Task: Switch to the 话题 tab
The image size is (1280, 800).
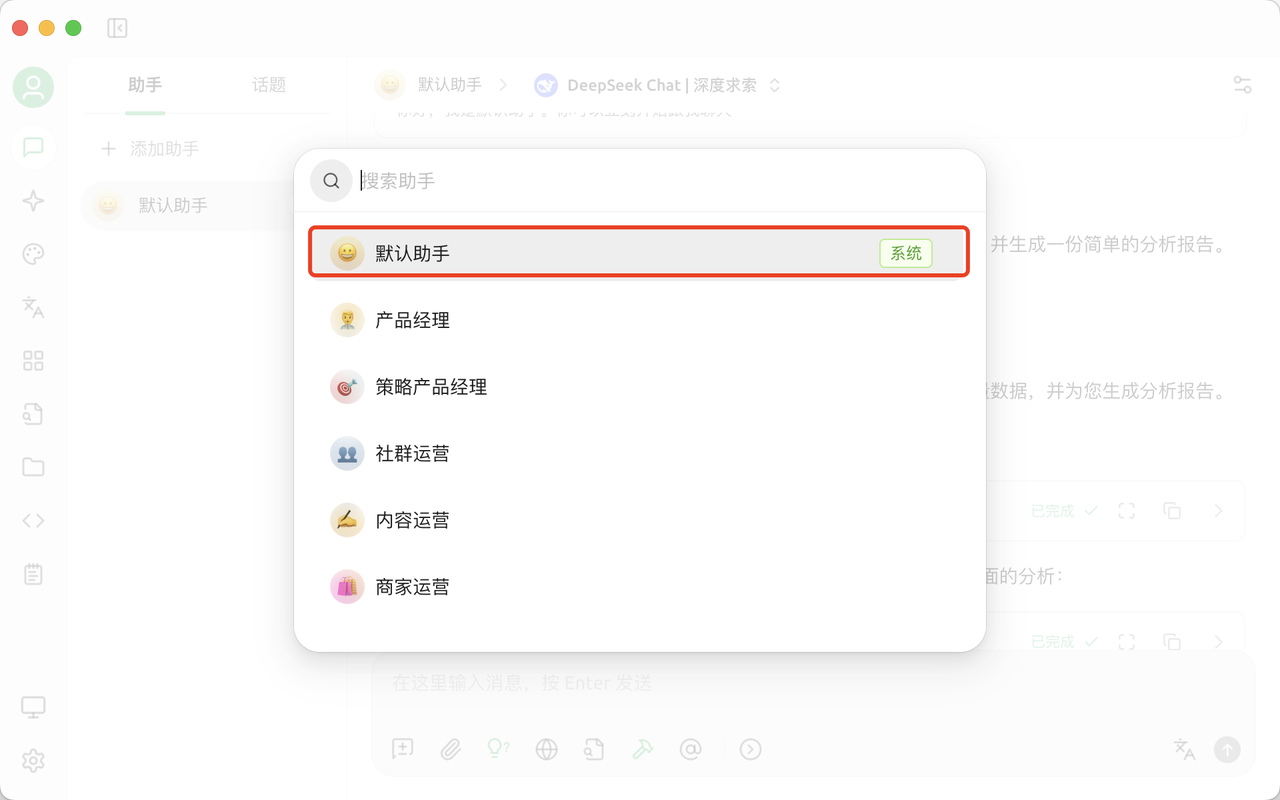Action: [x=269, y=85]
